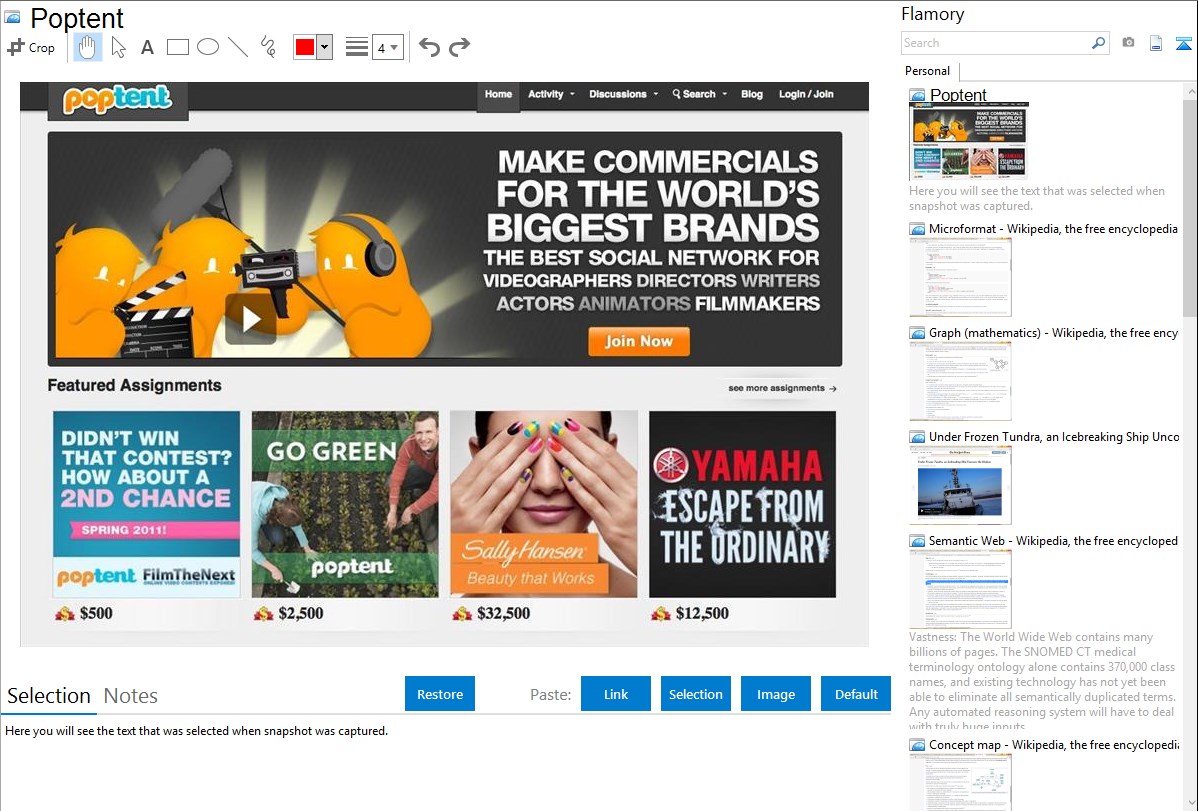Click the Flamory search field
1198x811 pixels.
(x=996, y=43)
